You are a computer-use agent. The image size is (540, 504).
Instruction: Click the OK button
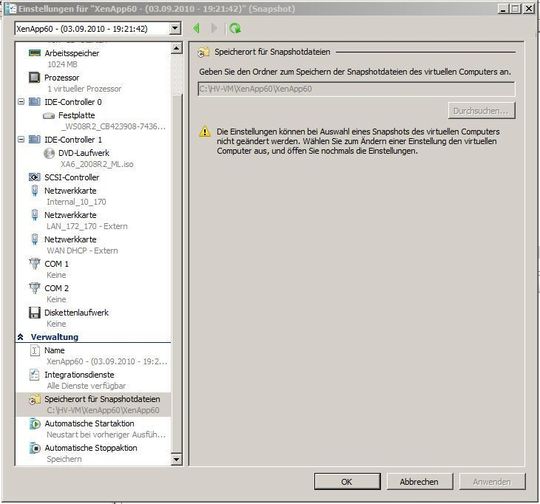coord(347,482)
